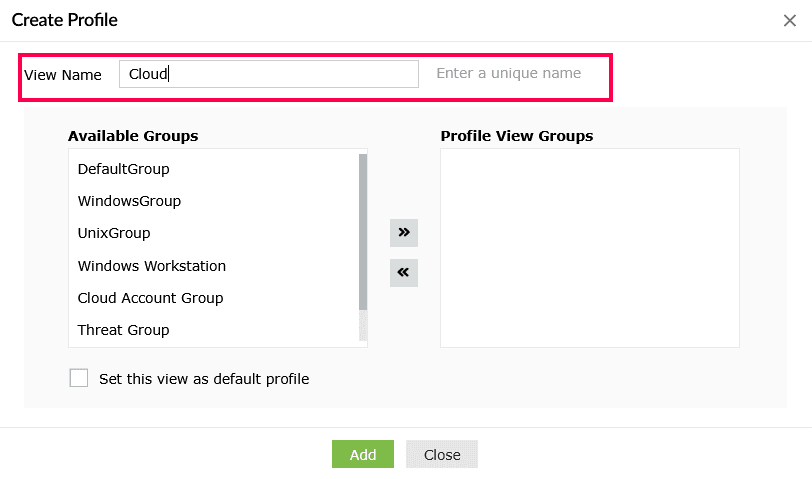Select Cloud Account Group item
Screen dimensions: 812x479
(150, 298)
